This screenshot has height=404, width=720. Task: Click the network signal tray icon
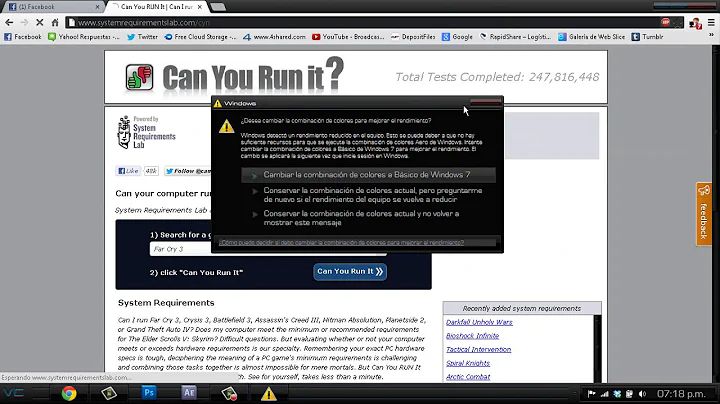tap(604, 394)
